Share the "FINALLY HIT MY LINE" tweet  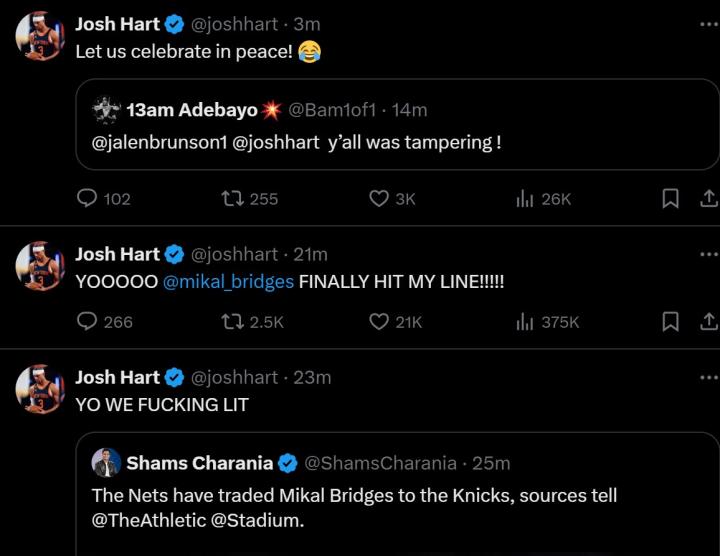(707, 321)
